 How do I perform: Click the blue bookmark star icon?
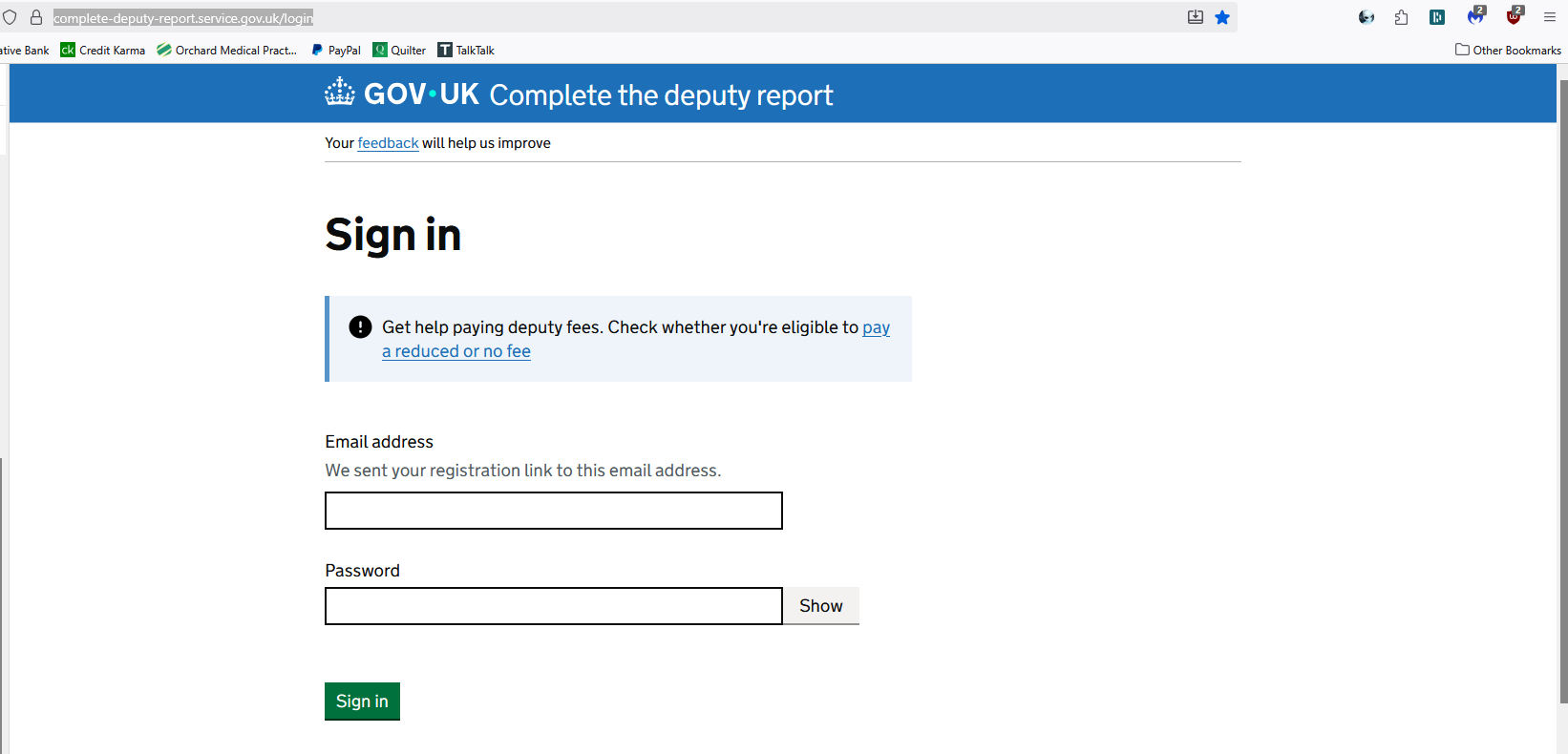(x=1222, y=17)
